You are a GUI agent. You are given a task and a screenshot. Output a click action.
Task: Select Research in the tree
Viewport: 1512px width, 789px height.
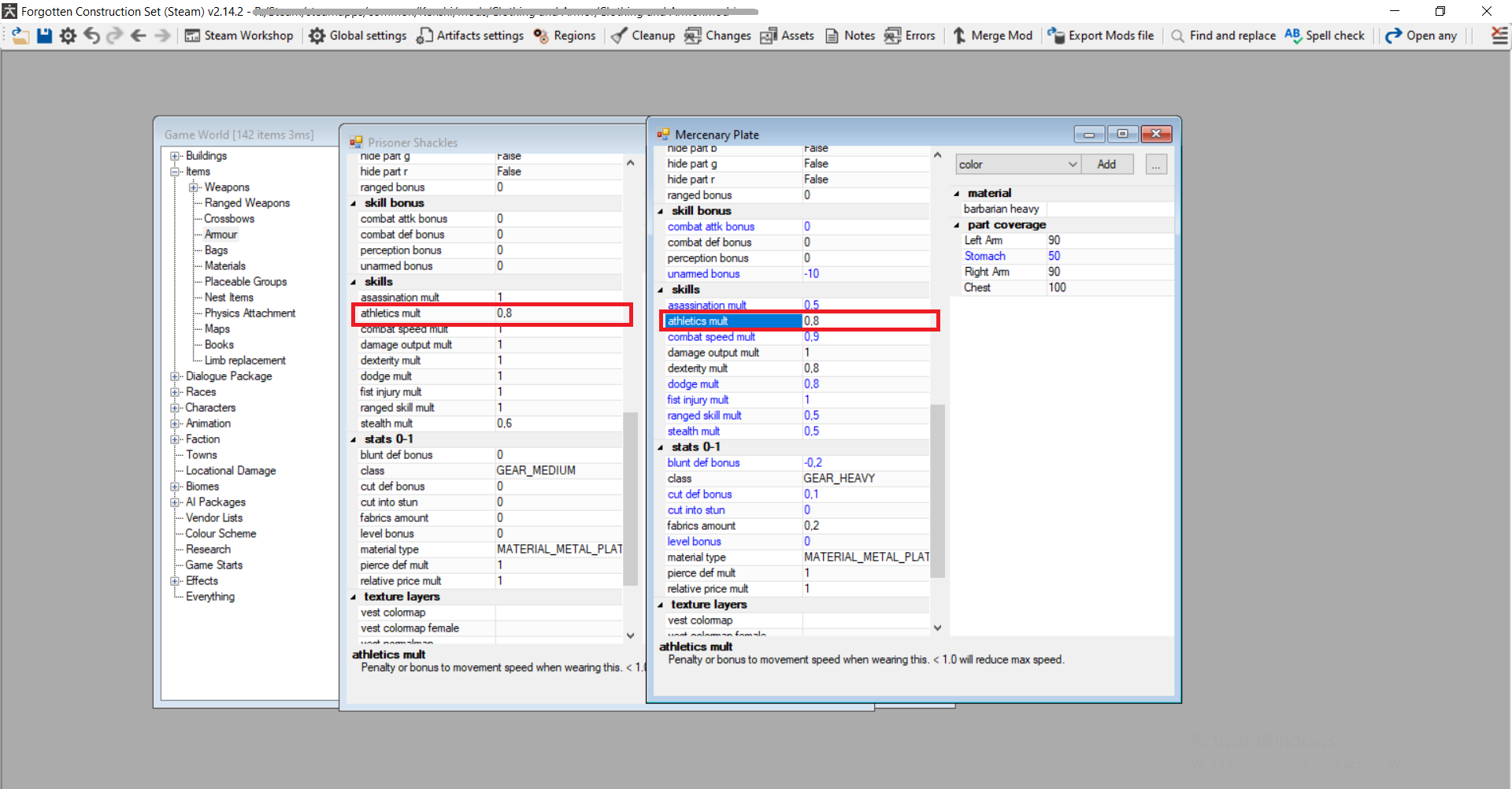coord(208,550)
